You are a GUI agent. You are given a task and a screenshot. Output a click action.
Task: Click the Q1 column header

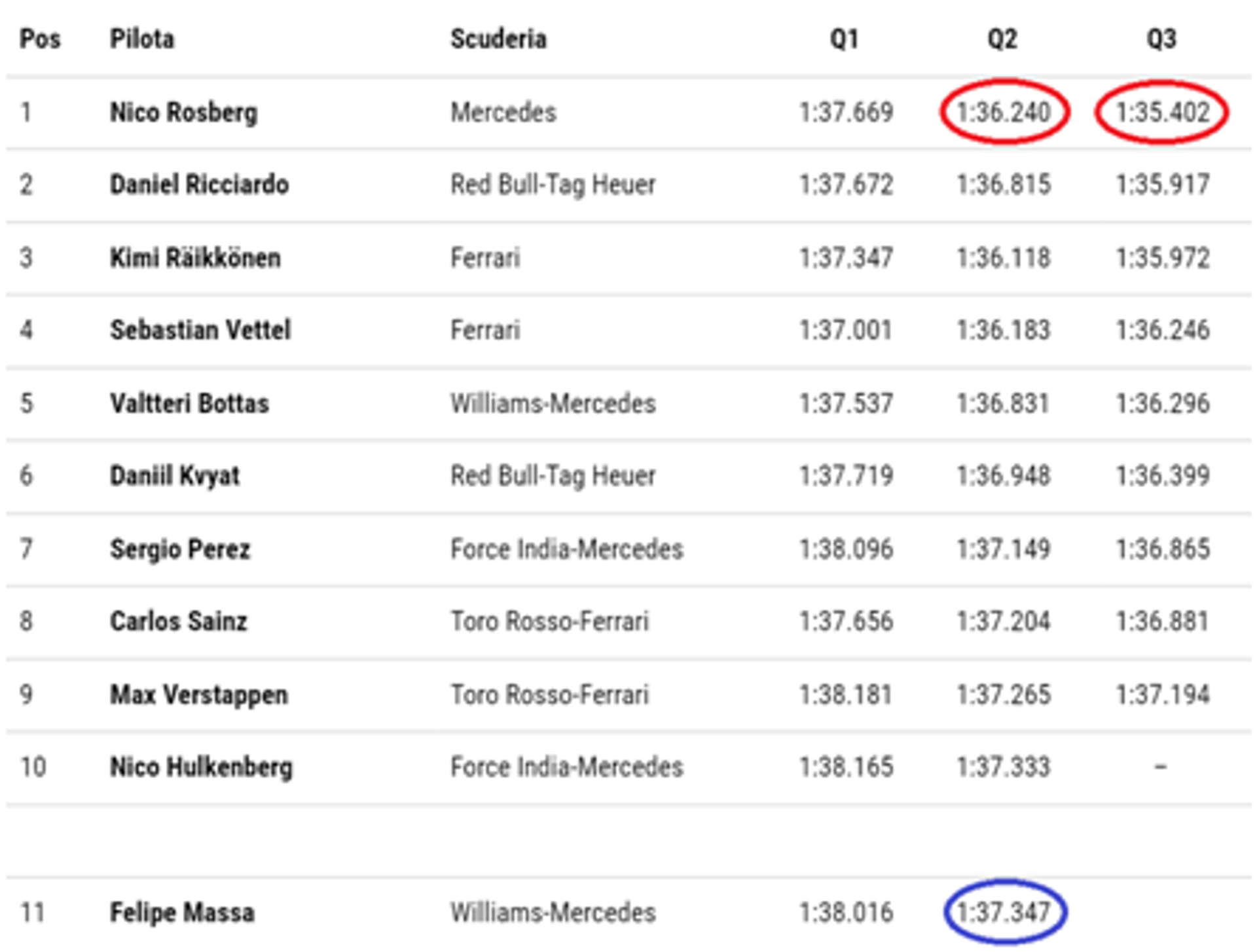click(x=845, y=39)
